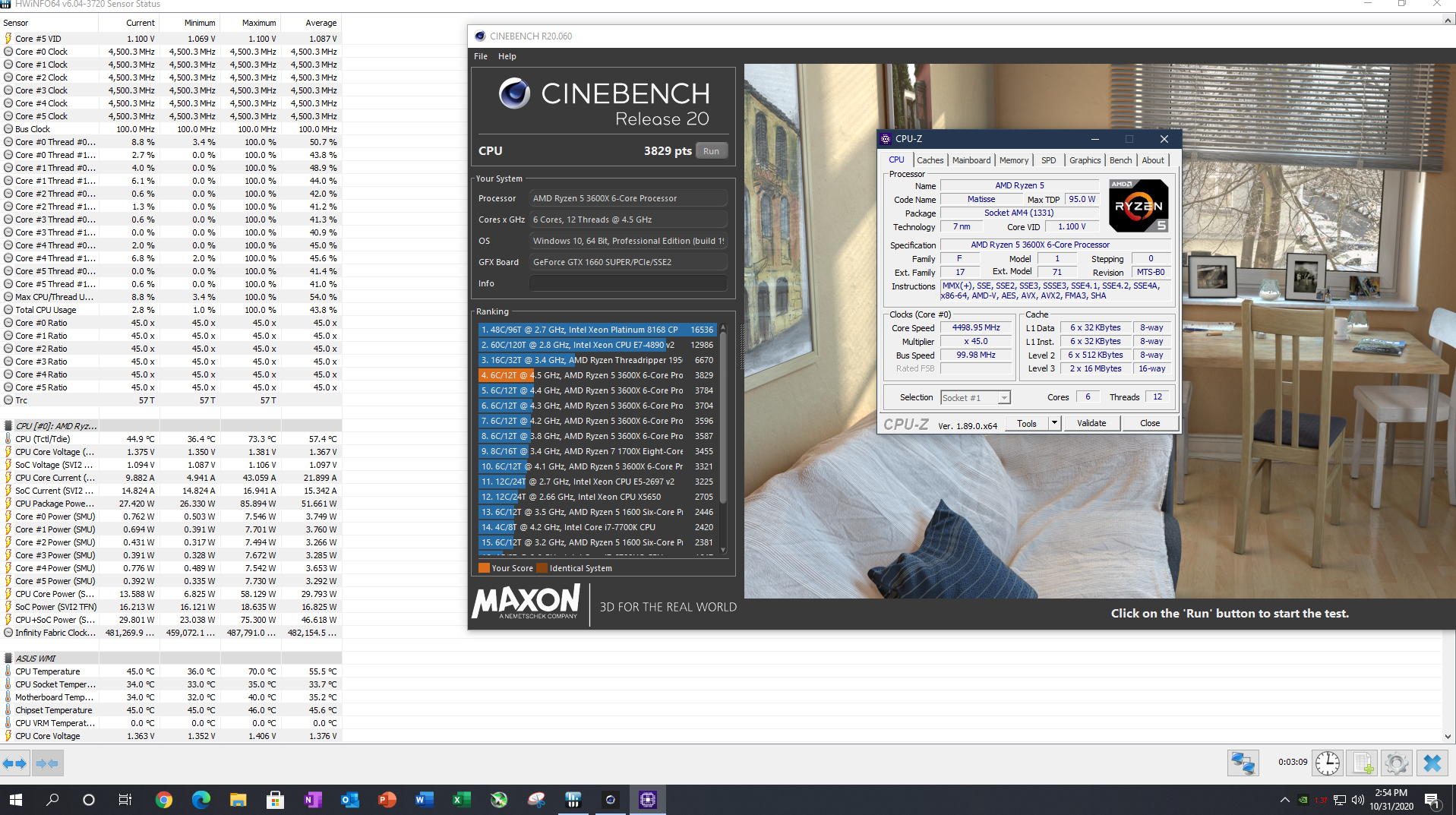1456x815 pixels.
Task: Open volume control in system tray
Action: point(1357,800)
